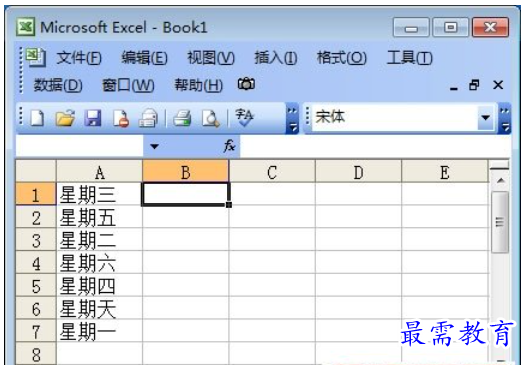The width and height of the screenshot is (522, 365).
Task: Select column A header
Action: [x=99, y=172]
